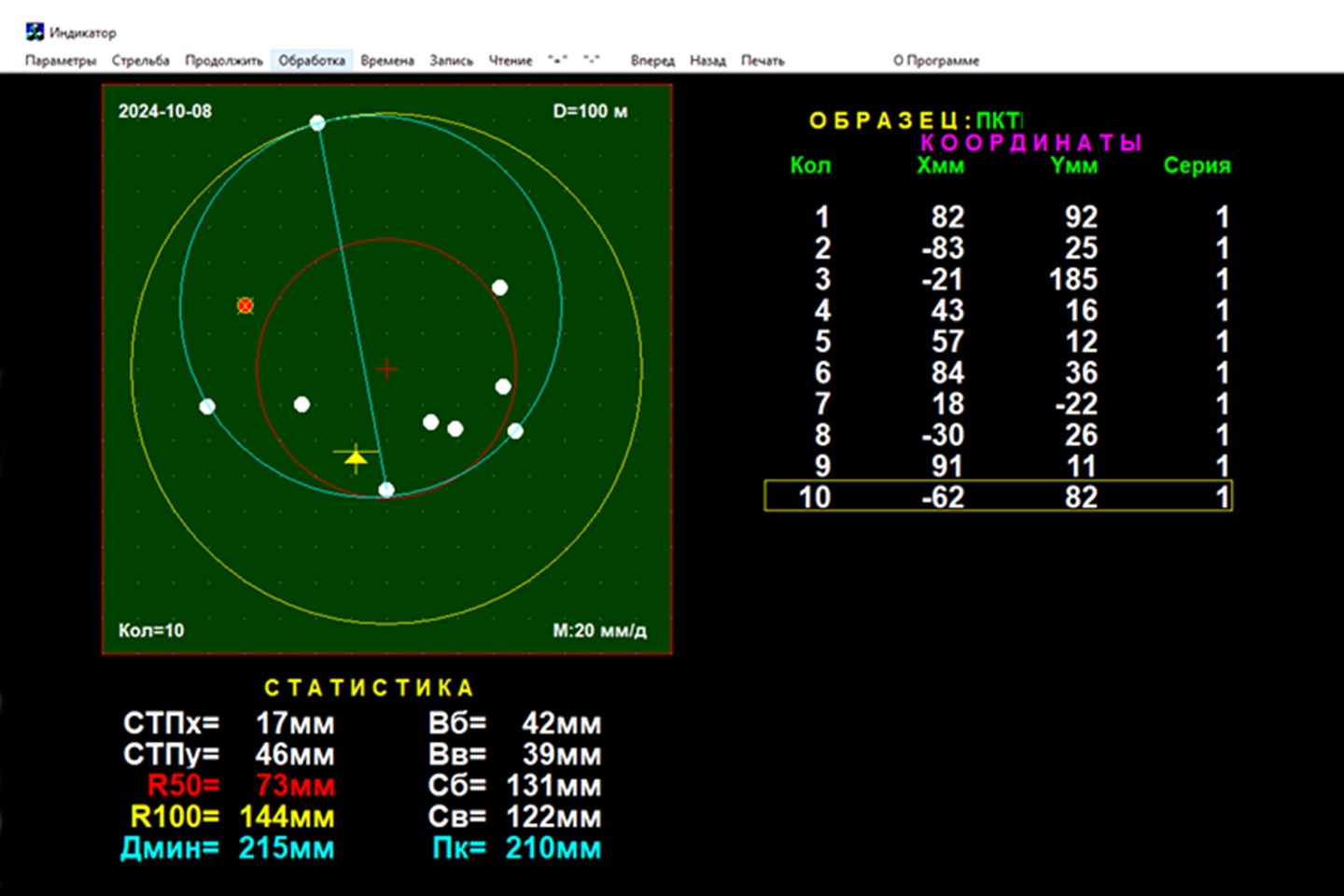This screenshot has height=896, width=1344.
Task: Click the "+" zoom menu item
Action: click(557, 60)
